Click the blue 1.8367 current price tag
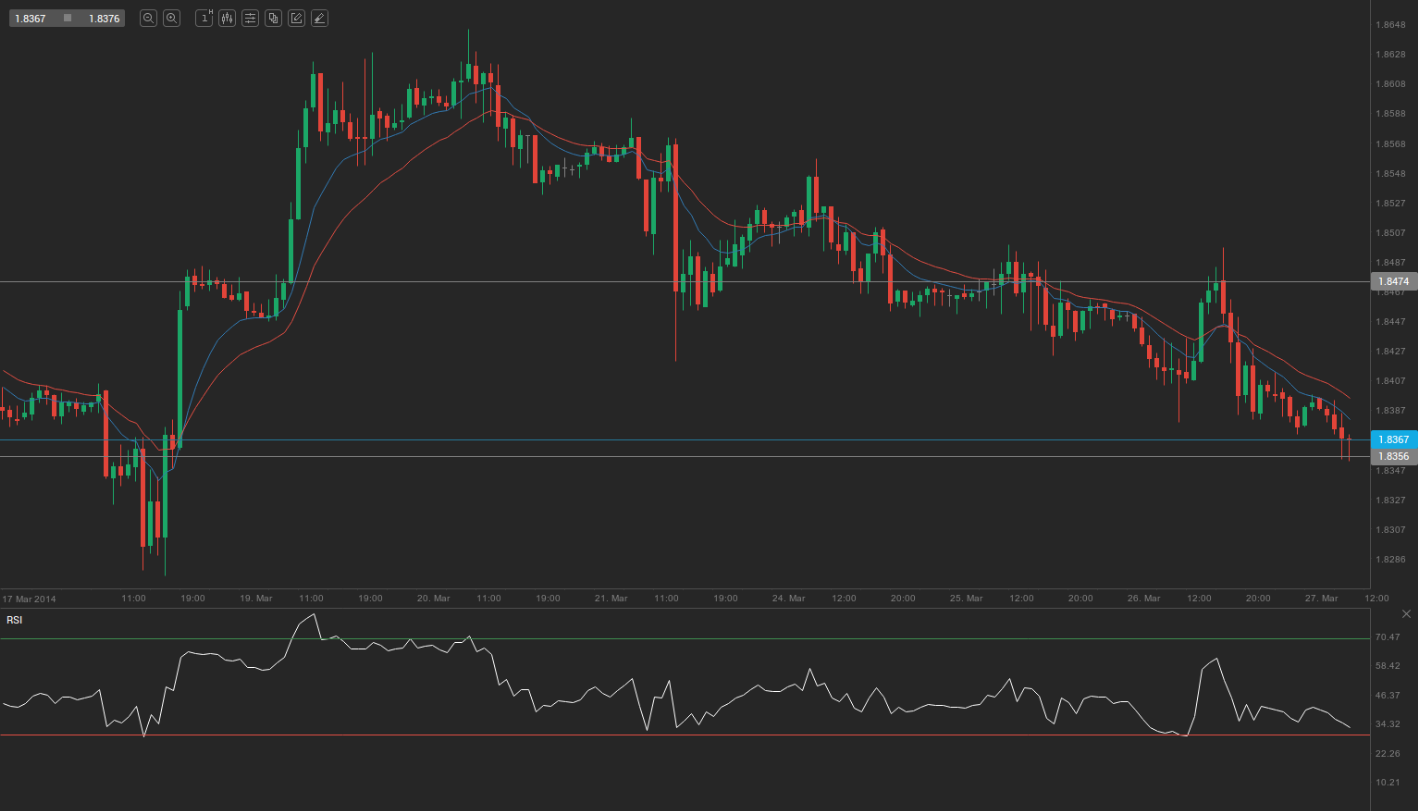The width and height of the screenshot is (1418, 811). 1392,440
